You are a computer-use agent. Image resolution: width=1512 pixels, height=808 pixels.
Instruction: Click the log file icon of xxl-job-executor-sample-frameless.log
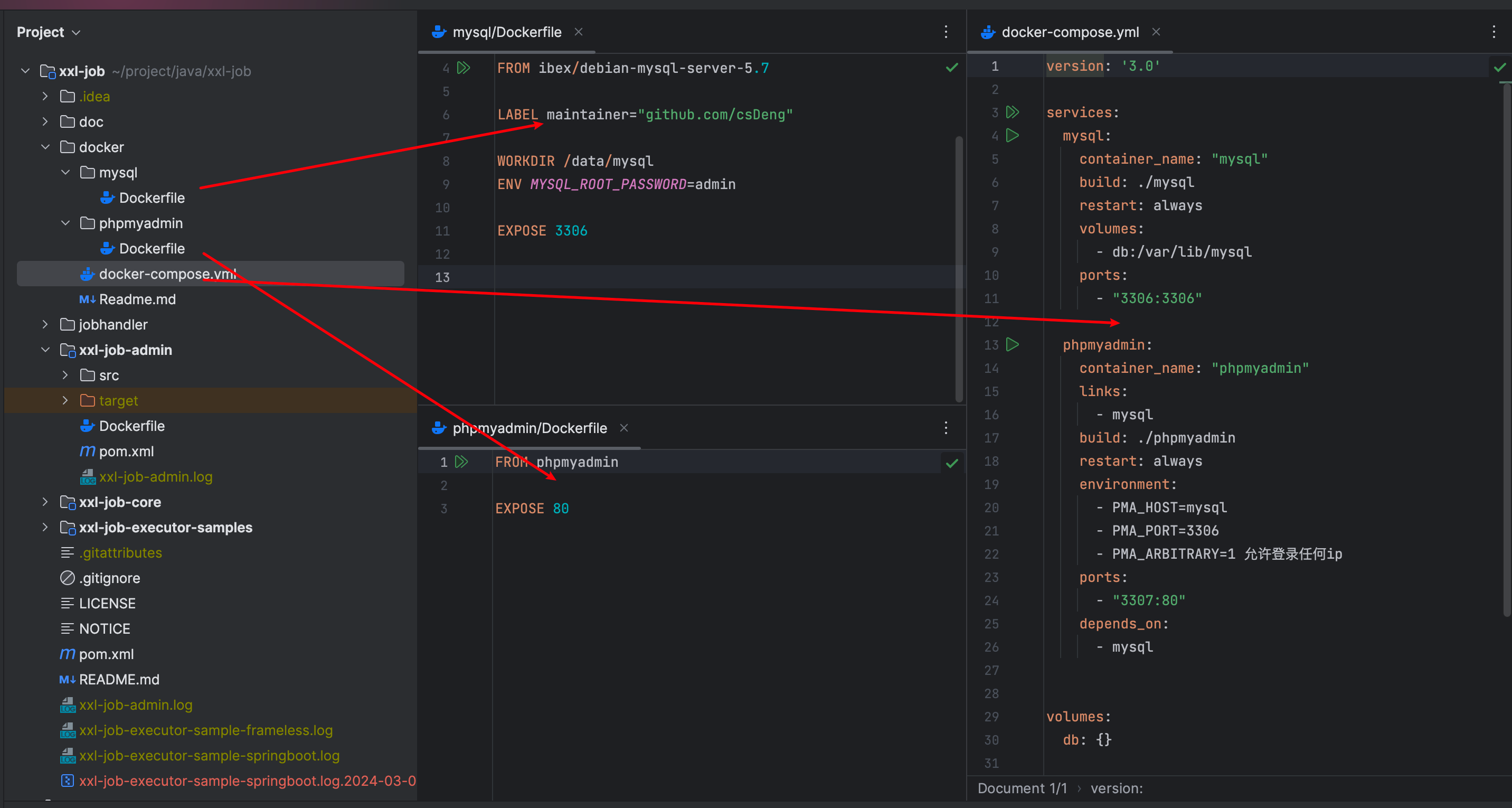click(x=68, y=730)
